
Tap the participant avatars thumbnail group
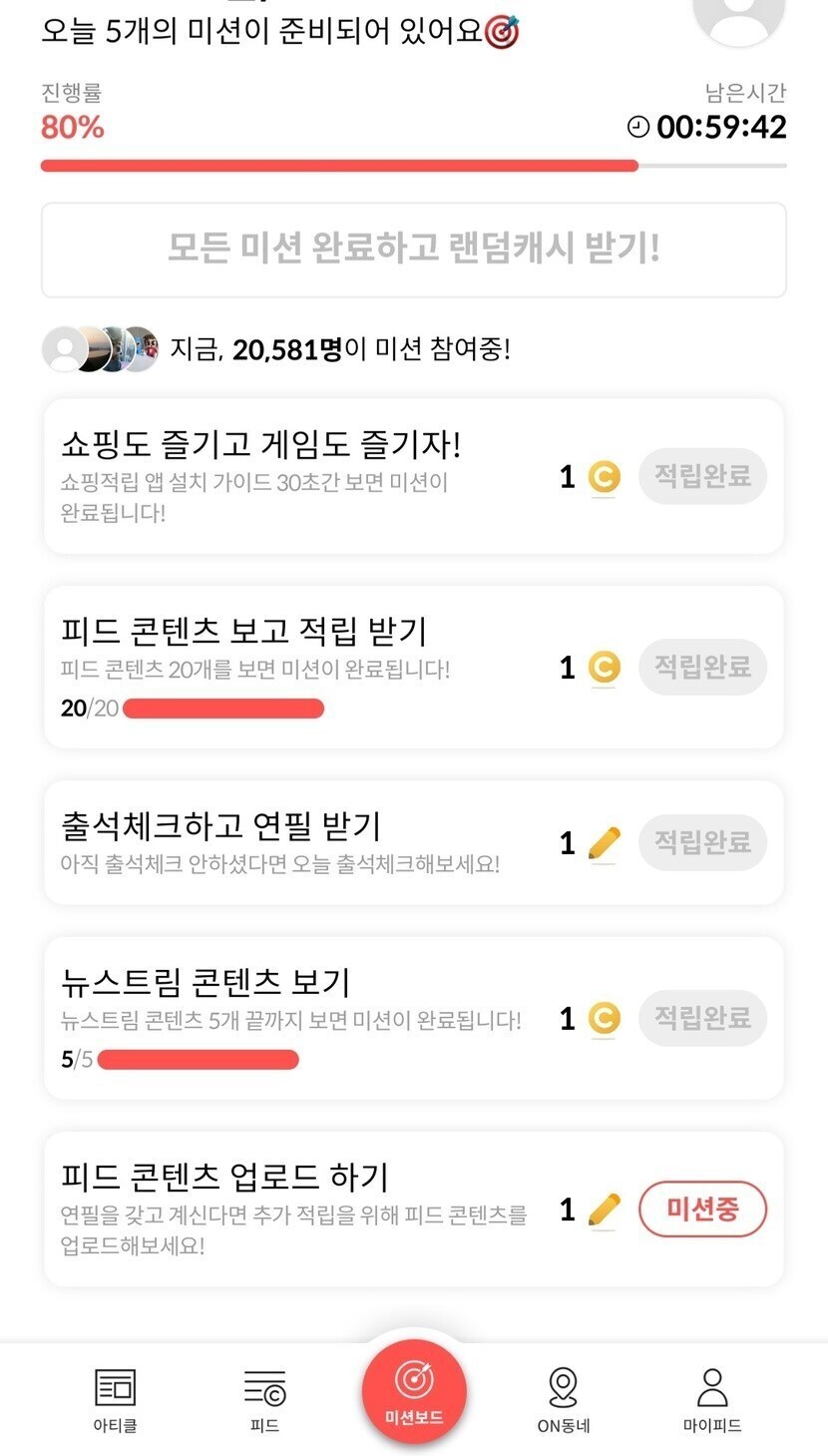(x=100, y=349)
